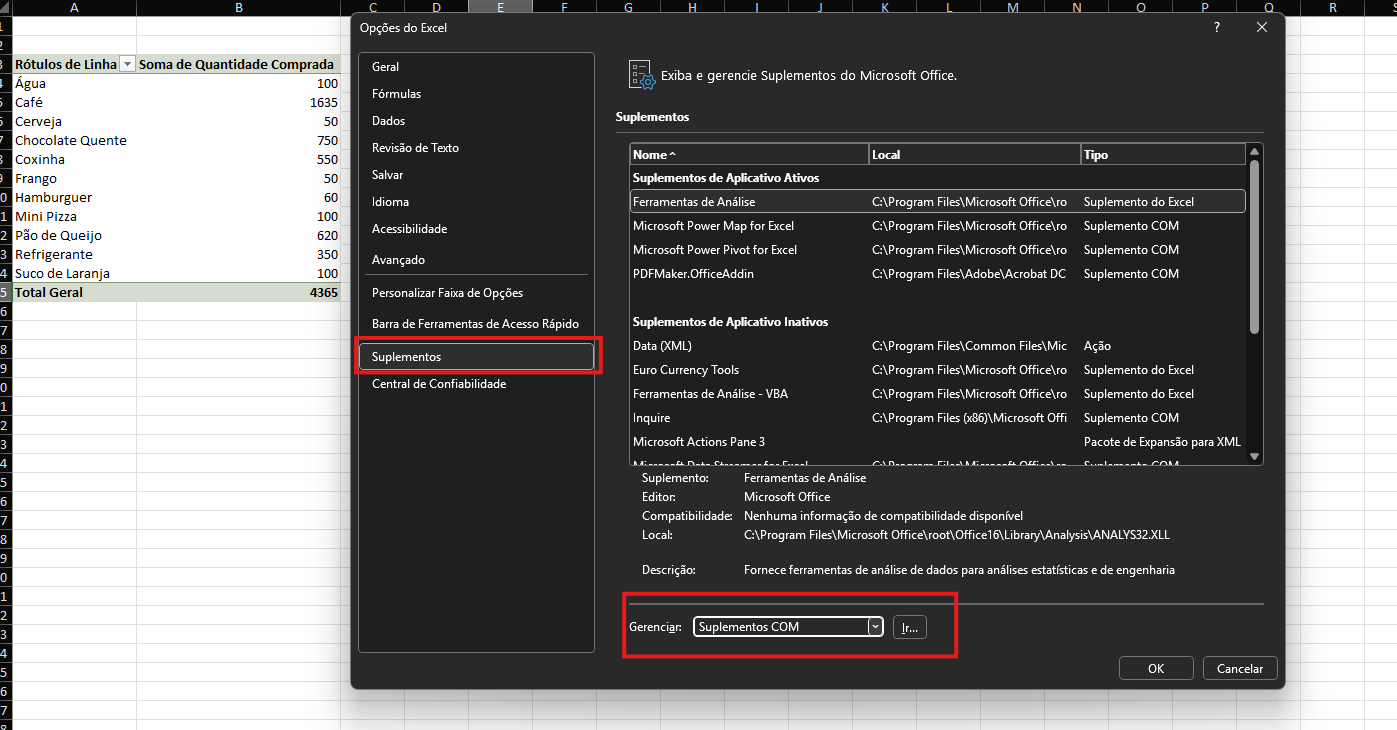Select the Frango cell in pivot table
1397x730 pixels.
coord(75,179)
